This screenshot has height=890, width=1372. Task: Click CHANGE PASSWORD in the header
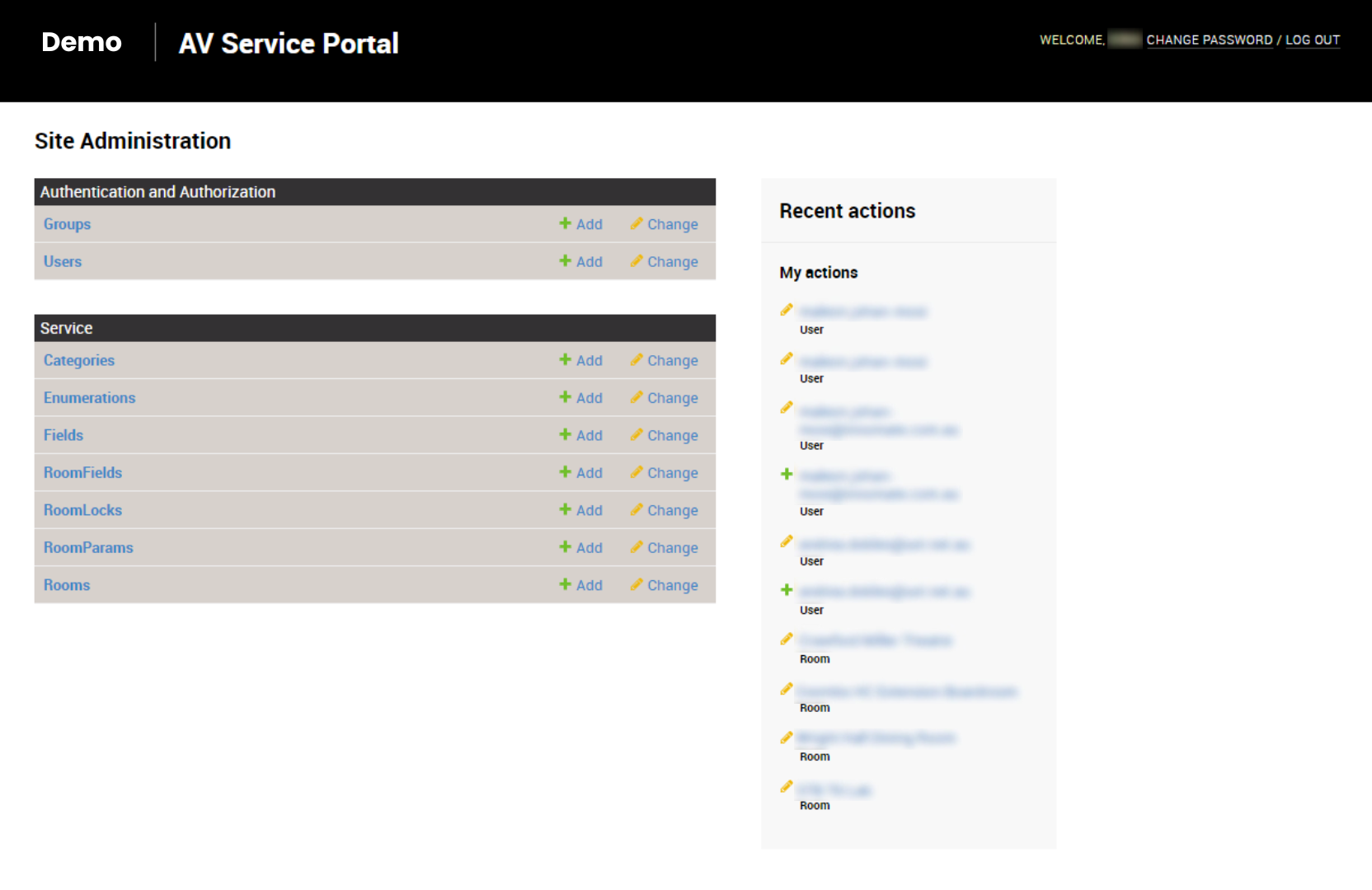pyautogui.click(x=1210, y=40)
